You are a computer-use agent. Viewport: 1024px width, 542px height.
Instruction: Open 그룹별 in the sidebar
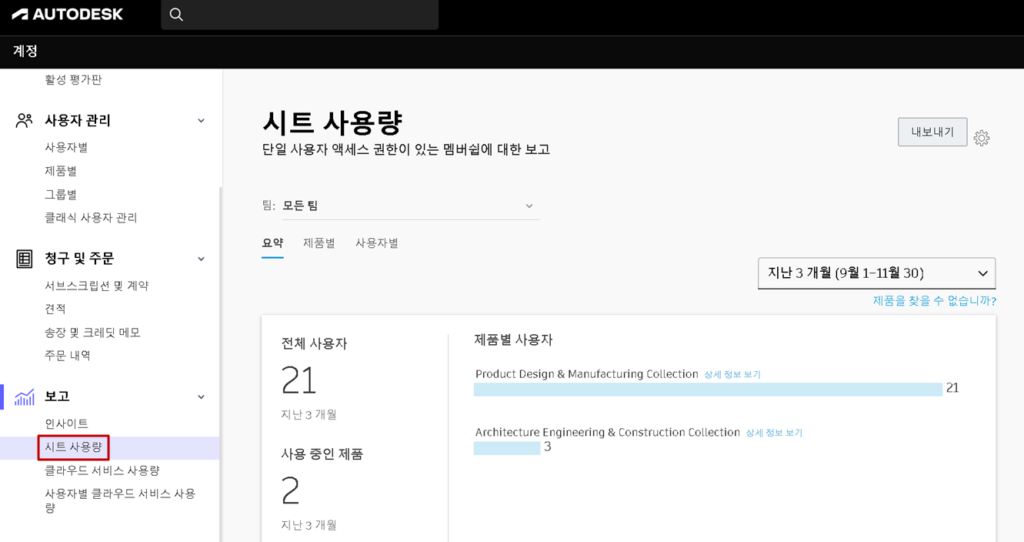point(61,195)
